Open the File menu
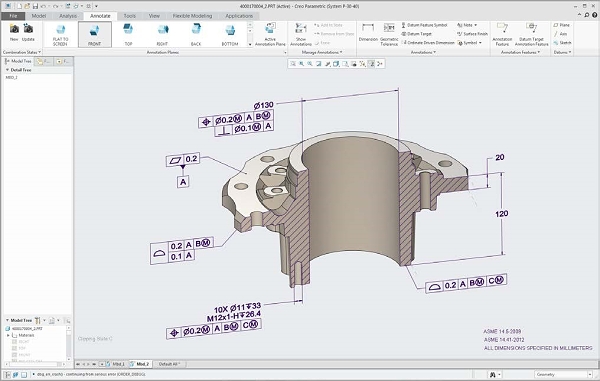 click(x=13, y=16)
